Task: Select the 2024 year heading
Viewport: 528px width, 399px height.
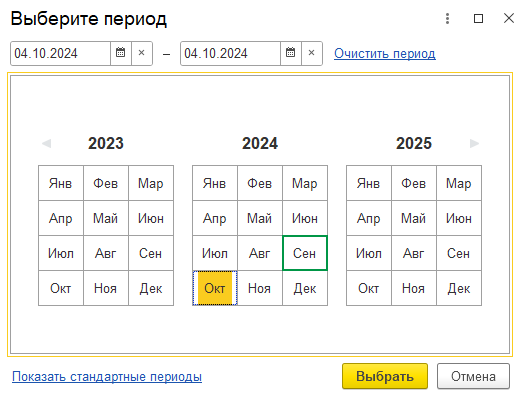Action: [x=260, y=143]
